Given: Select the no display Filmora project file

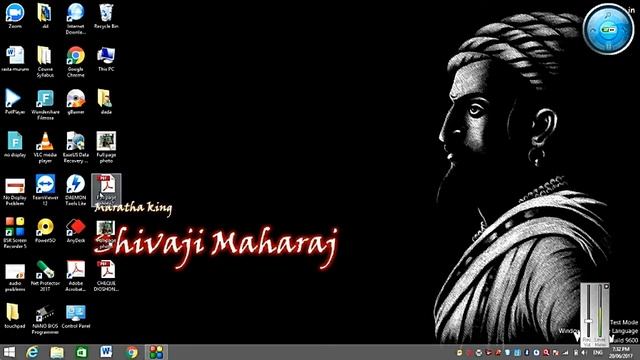Looking at the screenshot, I should pos(15,144).
